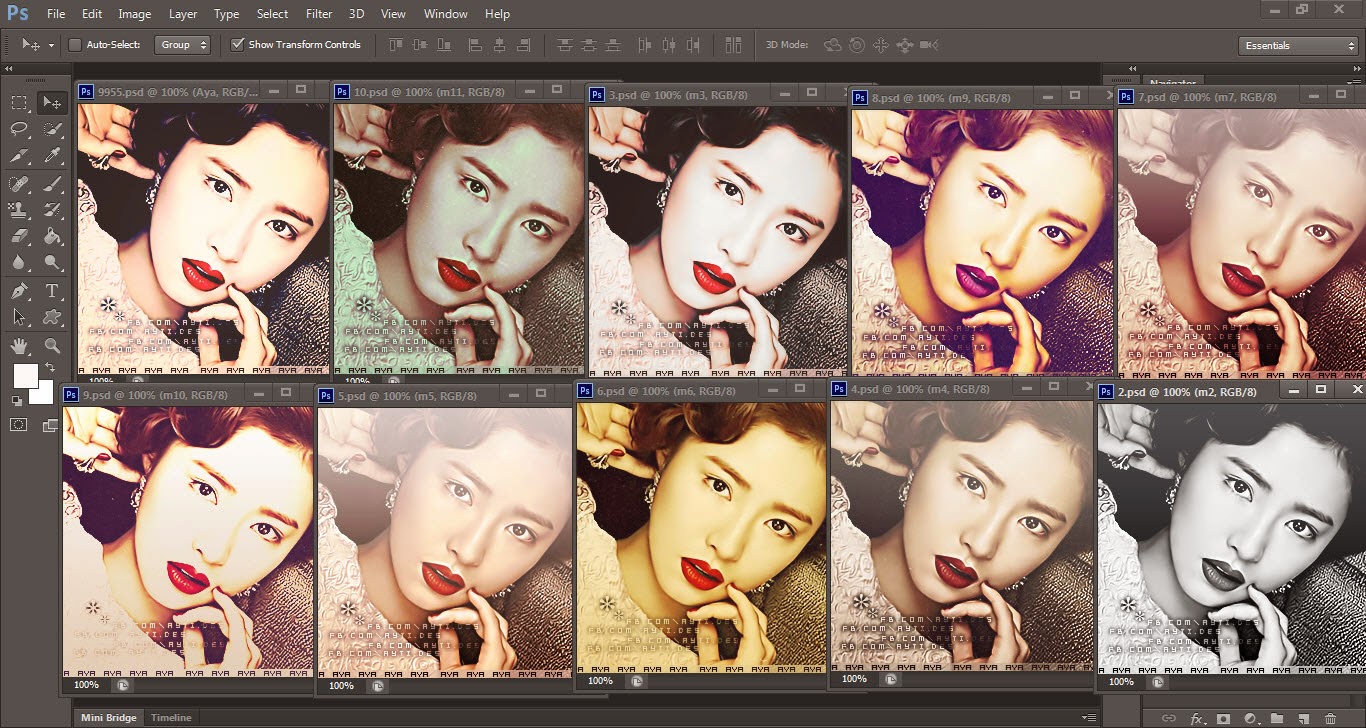
Task: Click the foreground color swatch
Action: coord(25,376)
